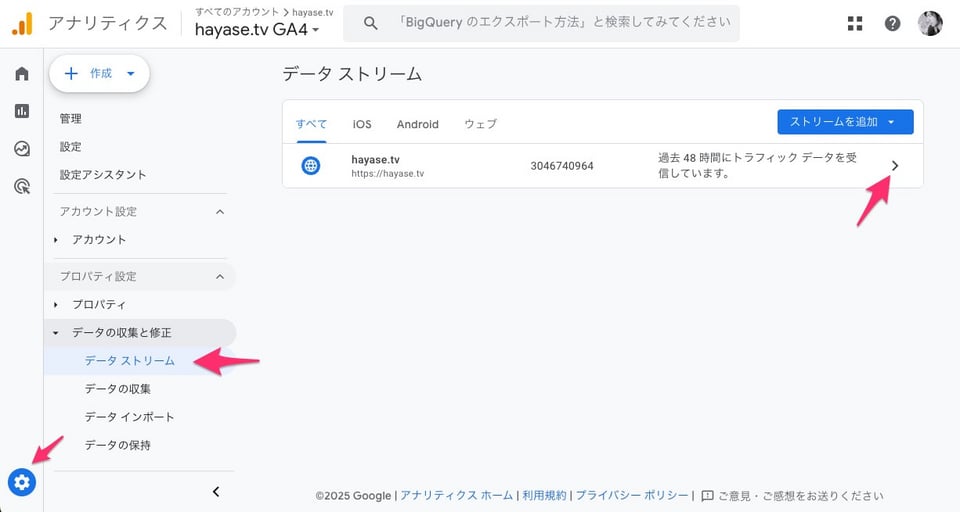Click the hayase.tv stream name
Viewport: 960px width, 512px height.
pyautogui.click(x=375, y=159)
